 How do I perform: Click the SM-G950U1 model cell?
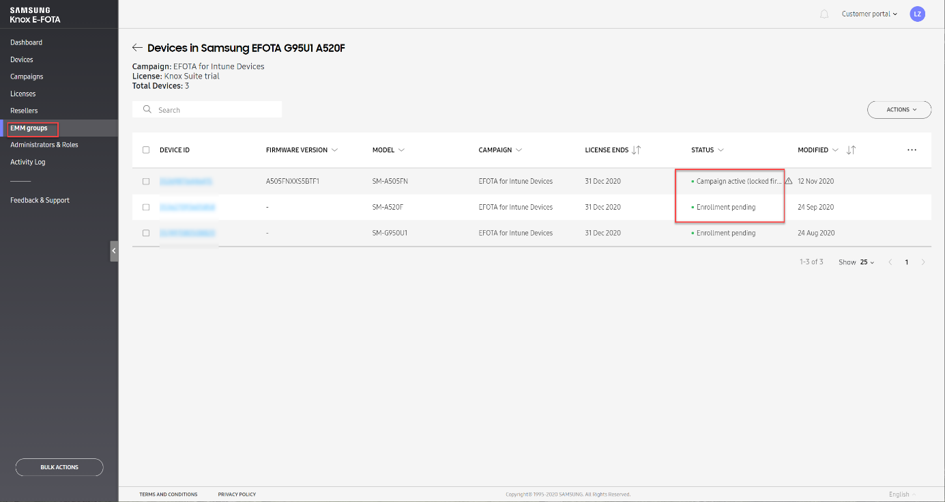pyautogui.click(x=390, y=233)
